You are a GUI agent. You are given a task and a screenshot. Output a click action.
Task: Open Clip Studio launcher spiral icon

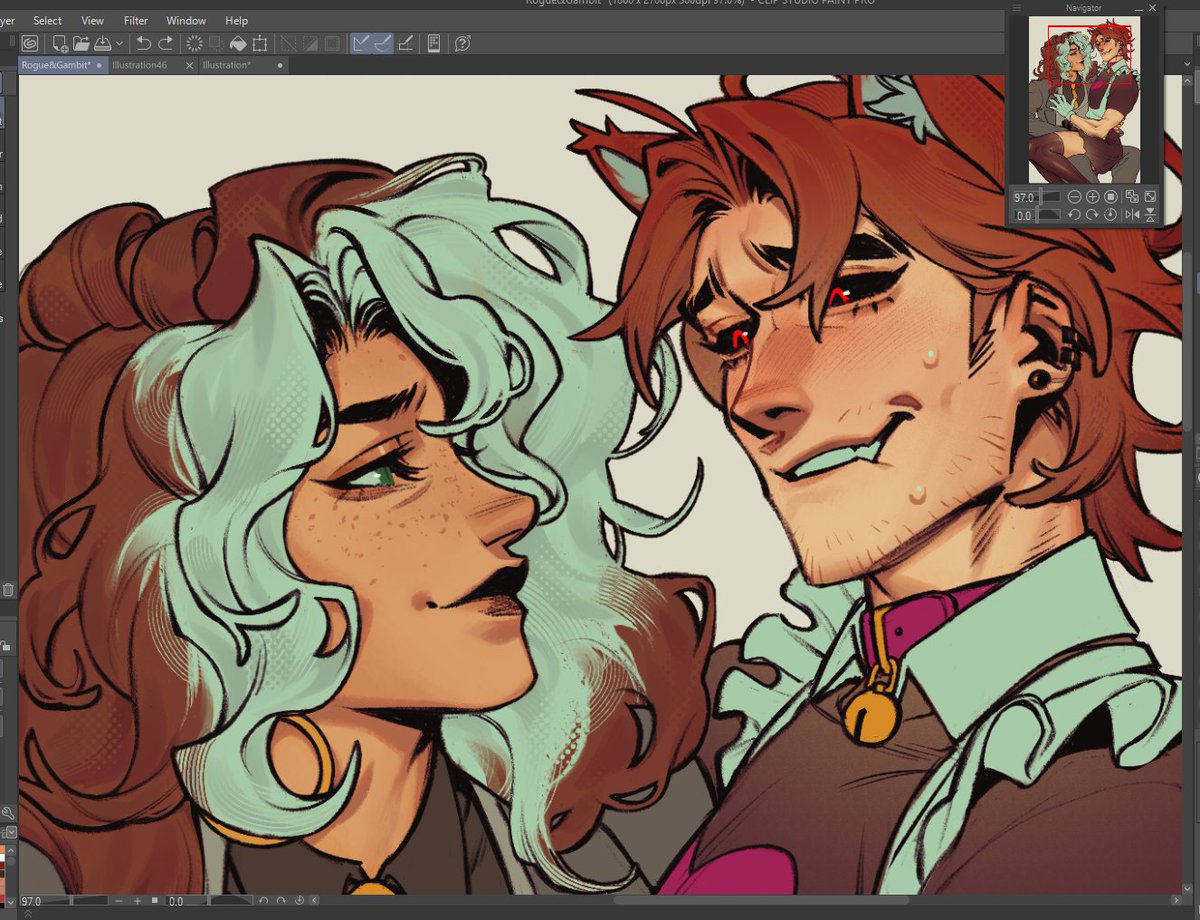30,44
